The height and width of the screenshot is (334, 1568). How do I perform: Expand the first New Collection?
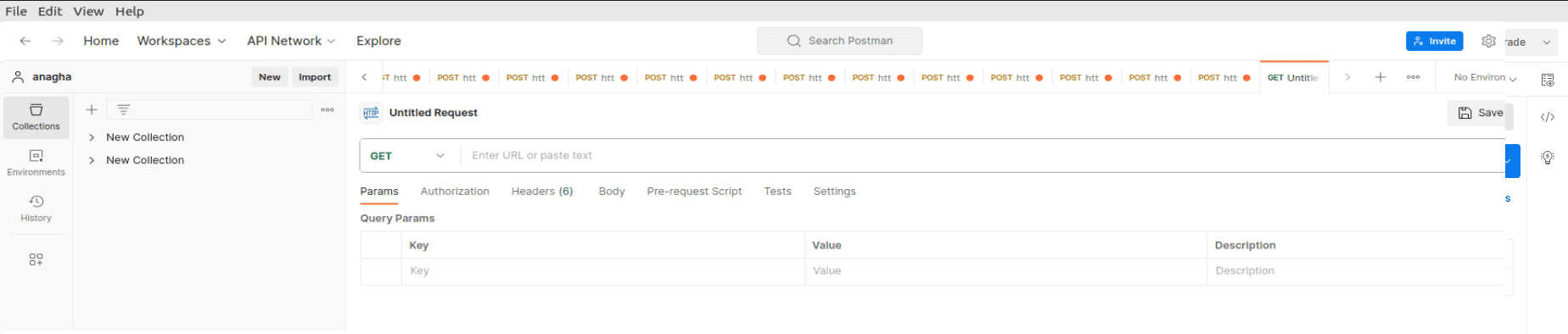coord(92,137)
